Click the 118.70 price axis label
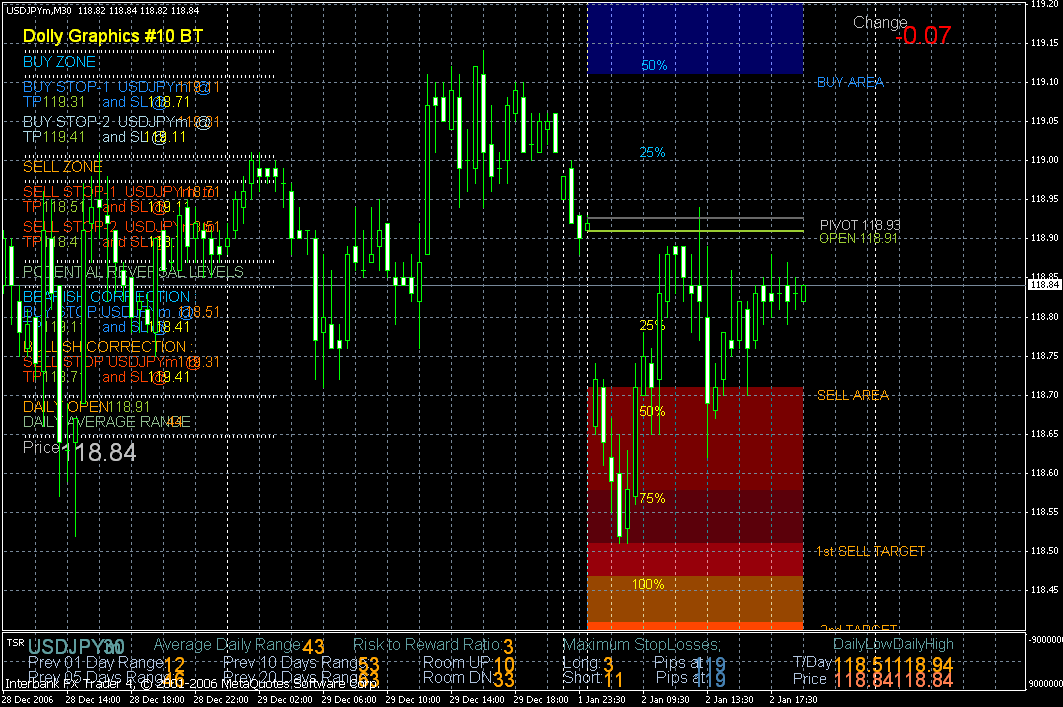 [x=1045, y=395]
